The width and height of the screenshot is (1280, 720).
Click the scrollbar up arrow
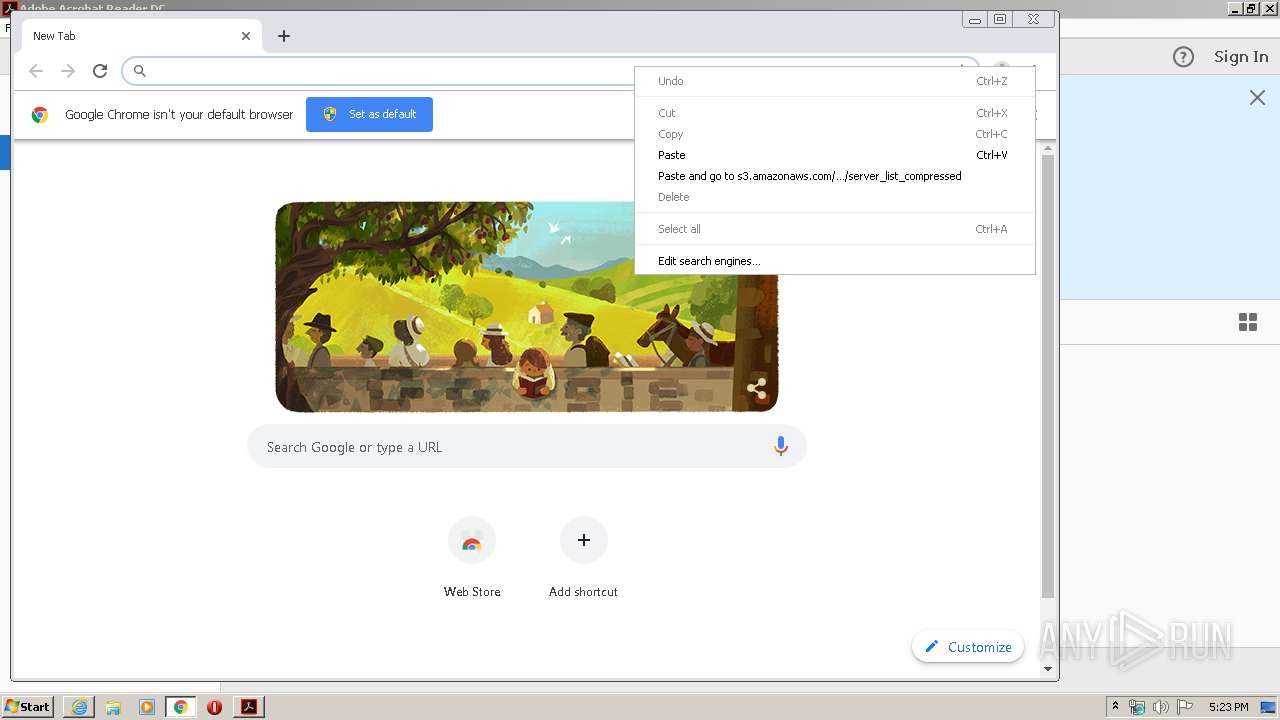[1048, 148]
